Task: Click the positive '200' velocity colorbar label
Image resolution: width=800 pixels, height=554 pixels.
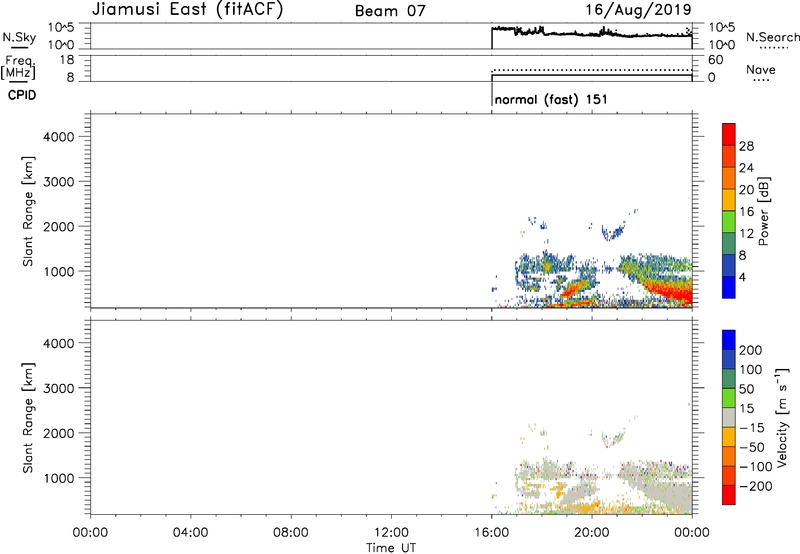Action: click(751, 350)
